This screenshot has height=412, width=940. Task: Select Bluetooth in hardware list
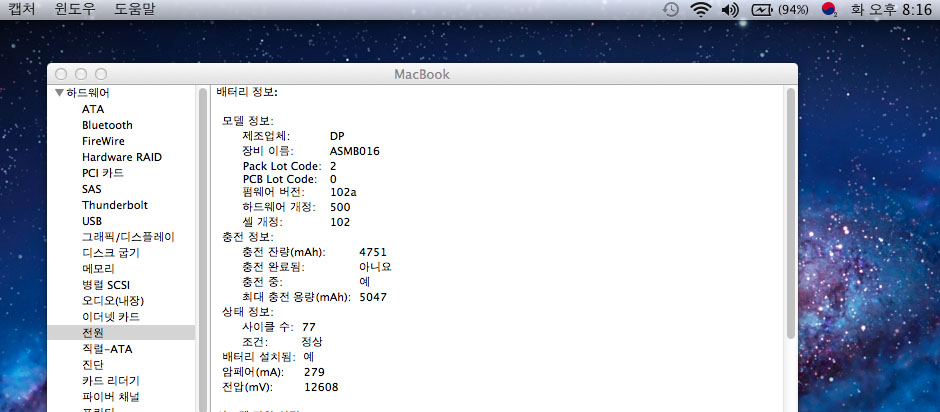(107, 125)
